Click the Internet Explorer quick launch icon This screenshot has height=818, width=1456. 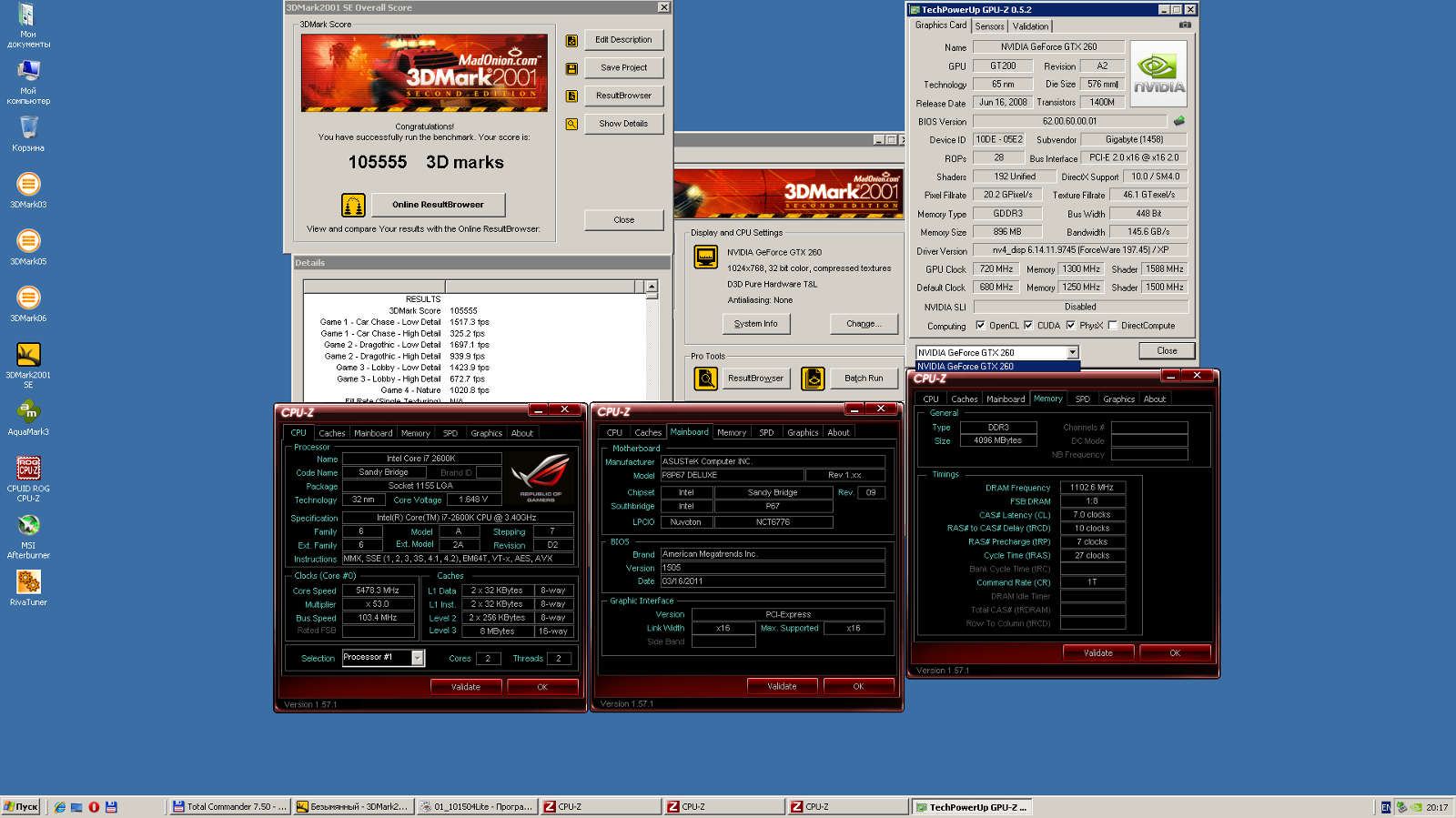60,807
